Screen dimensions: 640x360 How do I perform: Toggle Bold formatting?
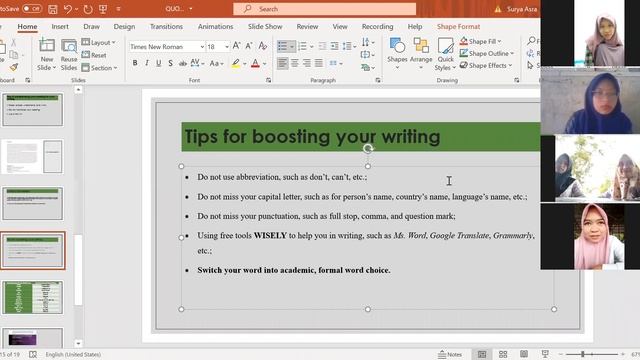click(135, 63)
